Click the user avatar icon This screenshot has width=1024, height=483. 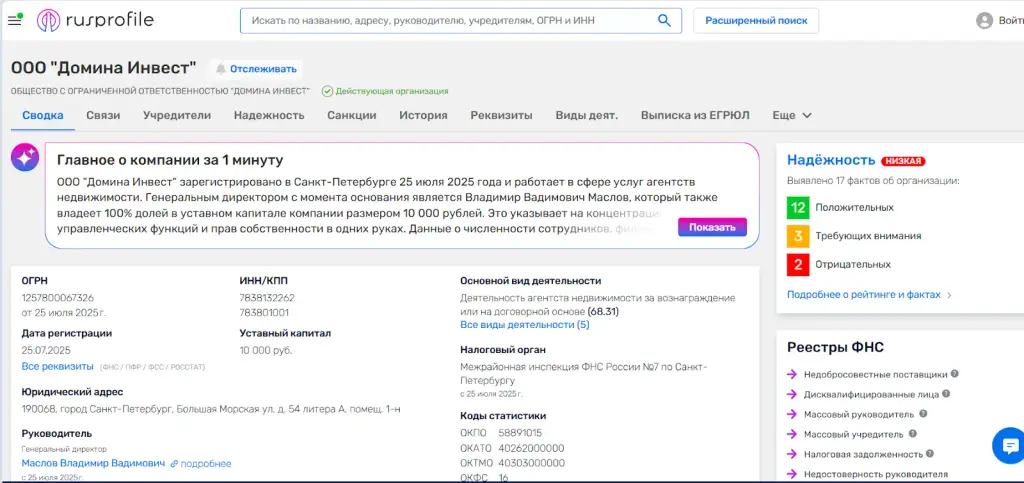tap(984, 21)
